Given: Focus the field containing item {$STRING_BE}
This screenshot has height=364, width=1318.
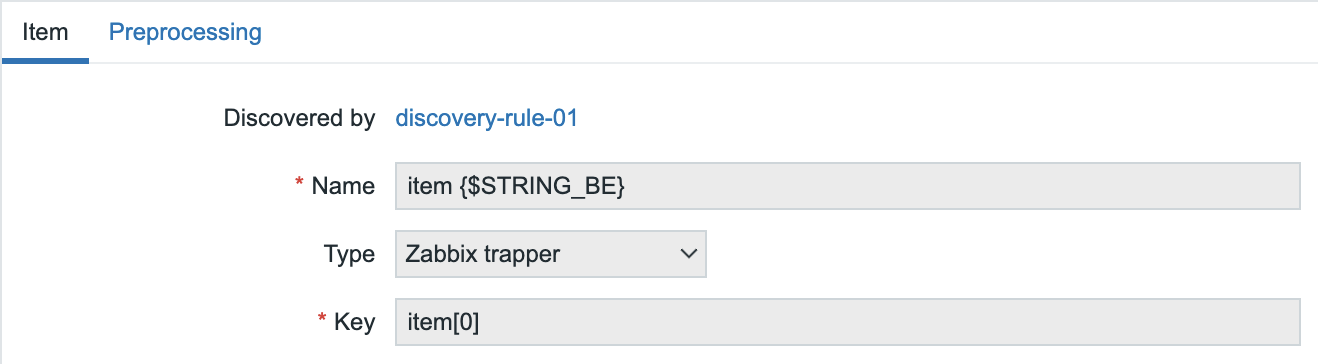Looking at the screenshot, I should (848, 186).
